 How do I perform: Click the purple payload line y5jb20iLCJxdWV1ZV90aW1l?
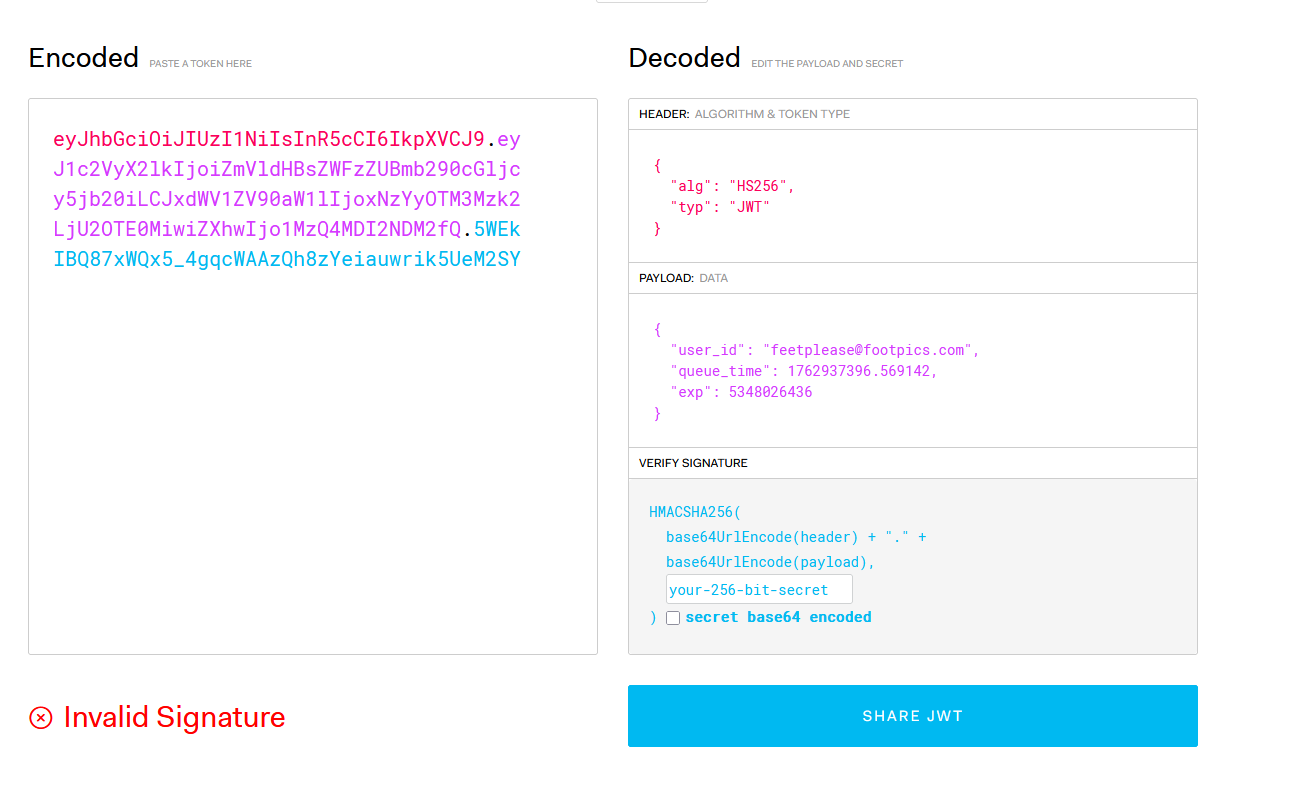click(x=287, y=199)
